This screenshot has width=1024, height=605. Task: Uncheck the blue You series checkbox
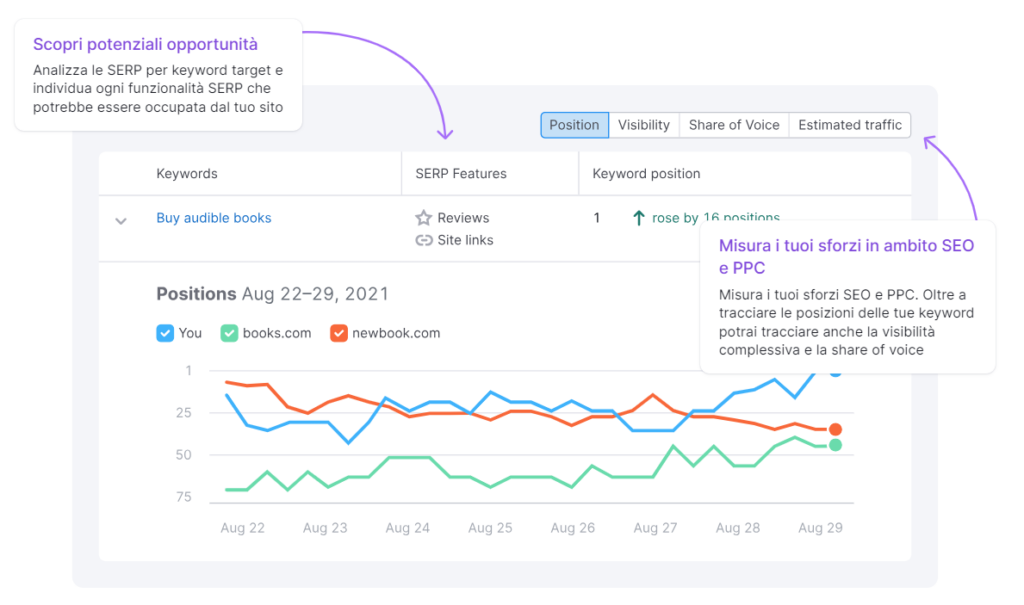coord(165,332)
